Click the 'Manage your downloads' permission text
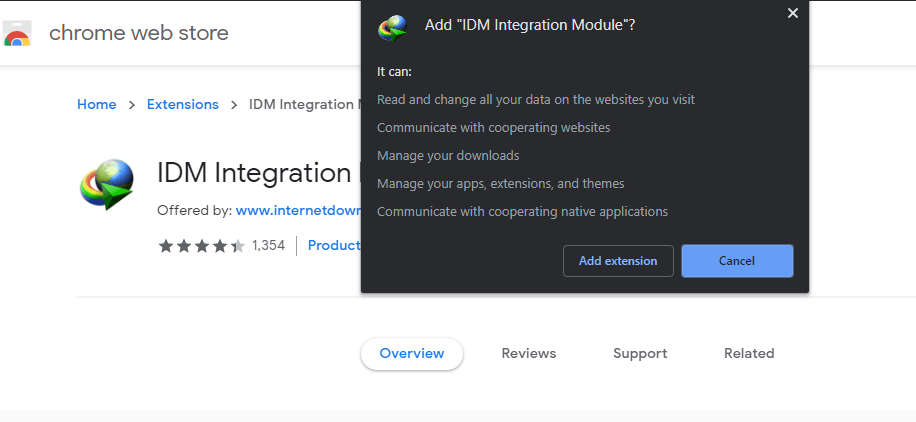Image resolution: width=916 pixels, height=422 pixels. (448, 156)
